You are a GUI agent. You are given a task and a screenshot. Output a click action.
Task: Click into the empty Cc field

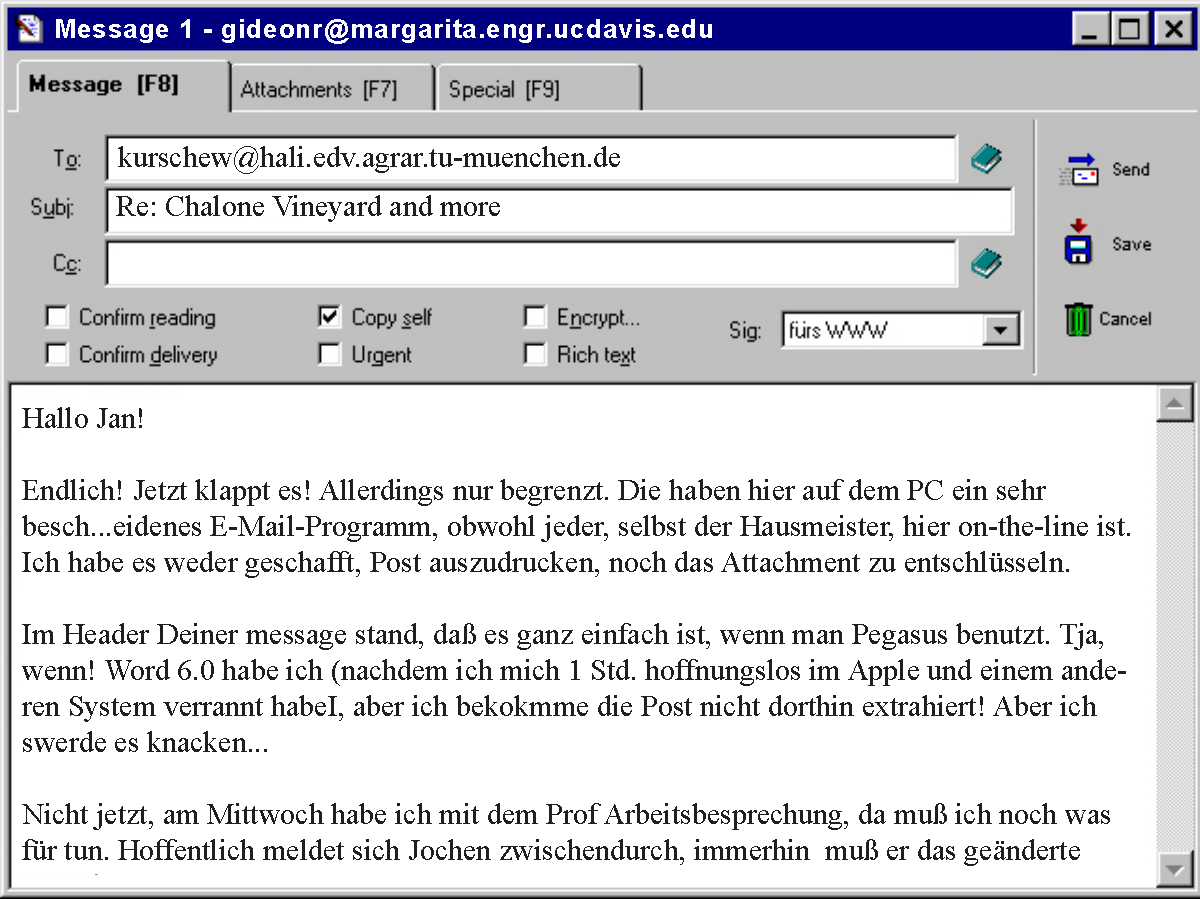(531, 264)
